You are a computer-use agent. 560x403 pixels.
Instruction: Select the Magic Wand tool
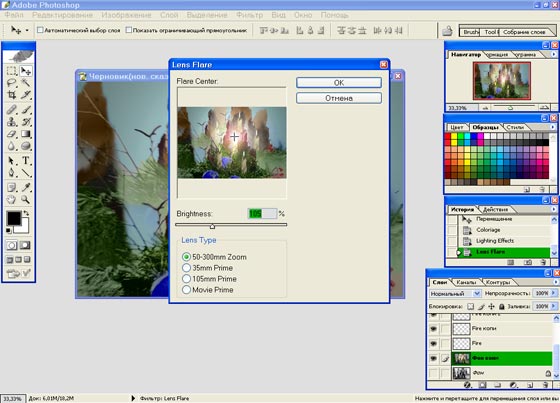(x=25, y=83)
